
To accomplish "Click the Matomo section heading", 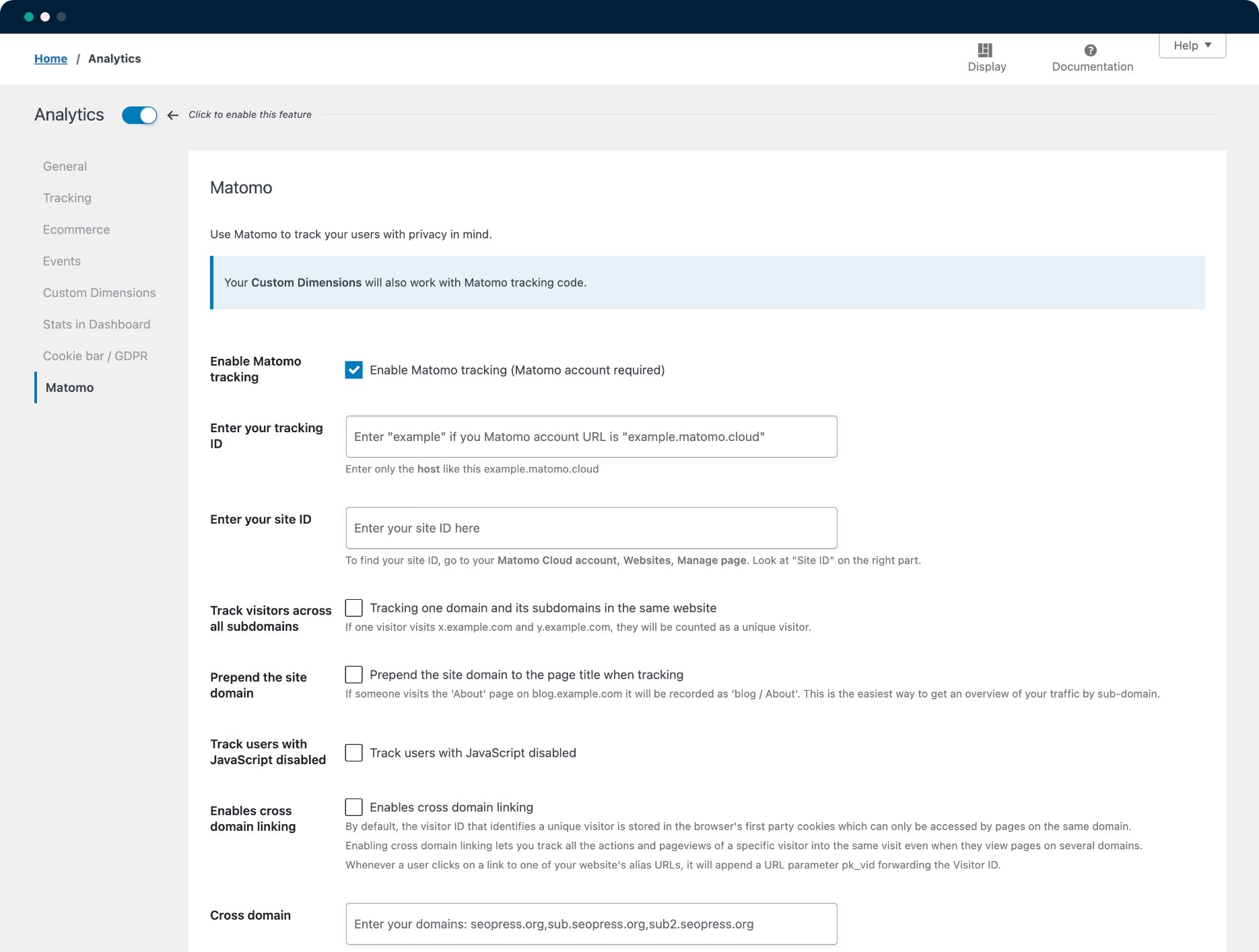I will [241, 188].
